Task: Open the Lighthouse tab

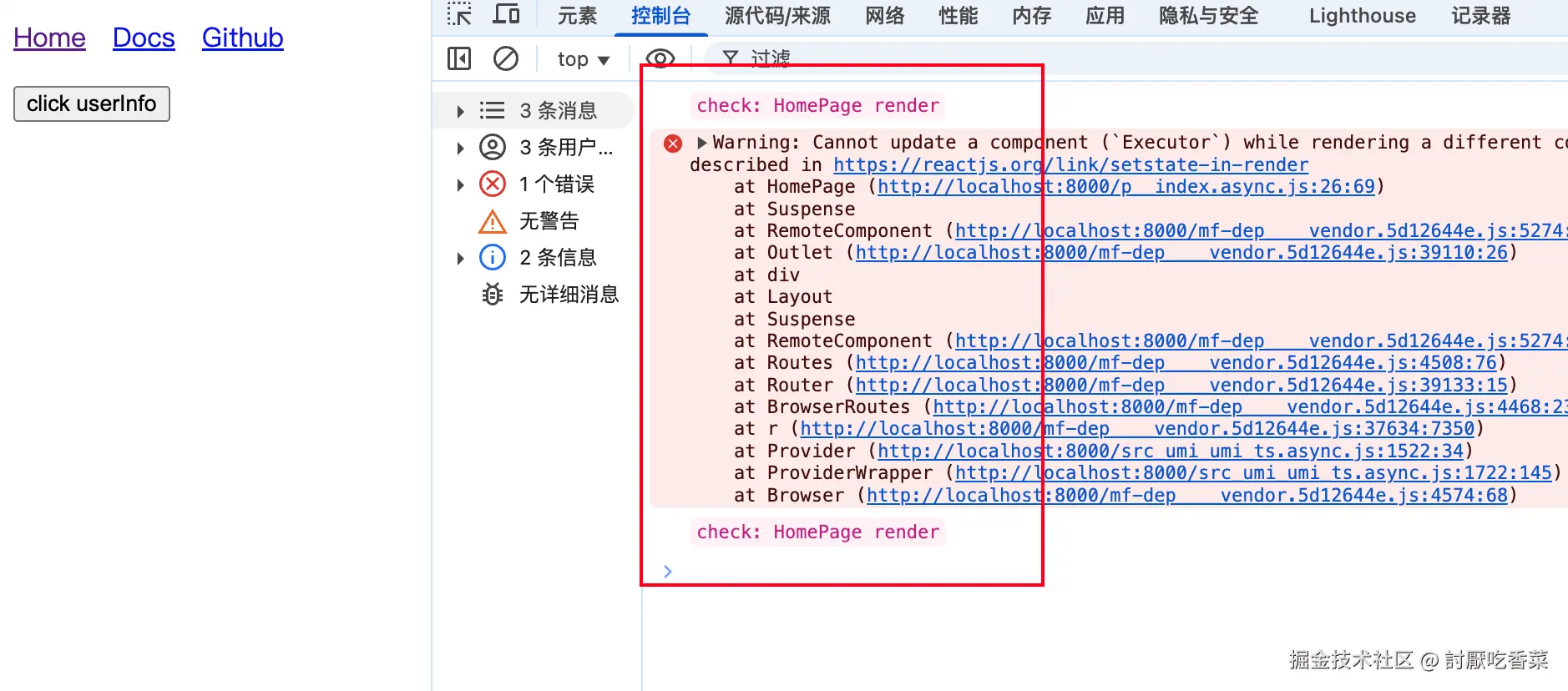Action: pyautogui.click(x=1363, y=16)
